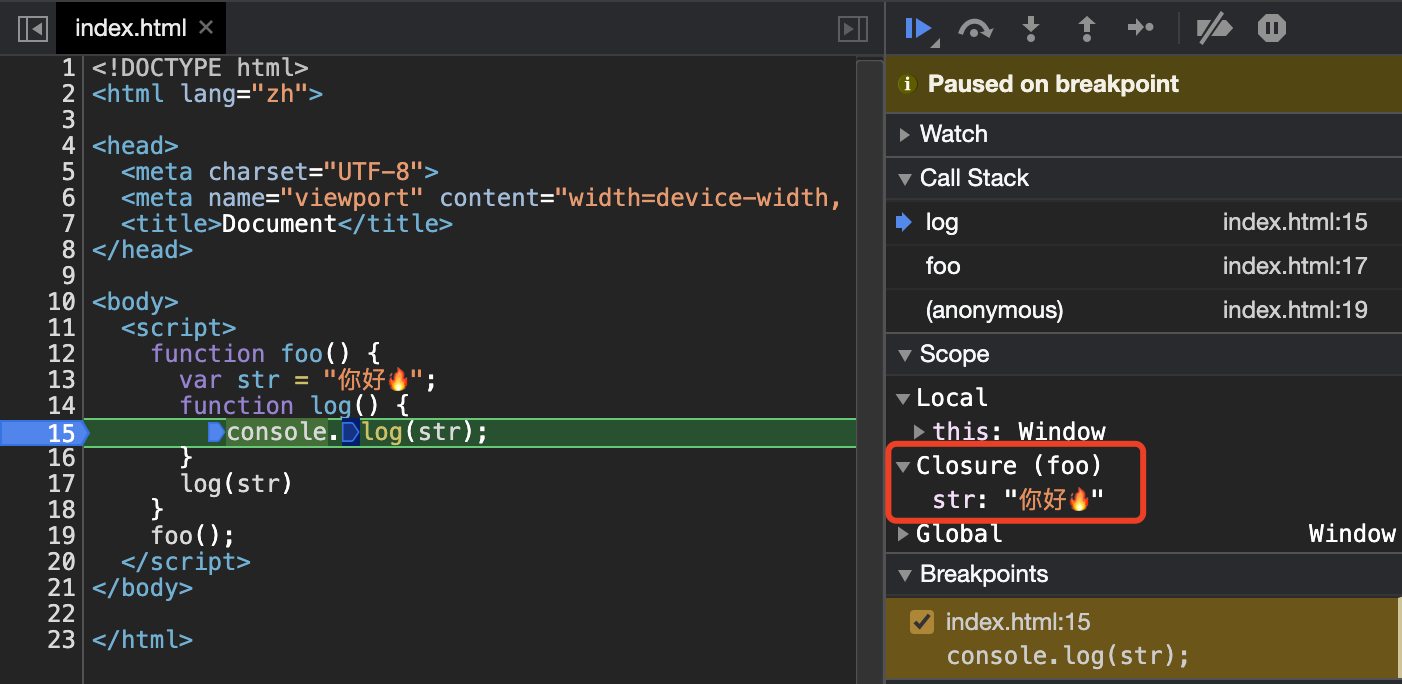This screenshot has width=1402, height=684.
Task: Click the Paused on breakpoint info icon
Action: click(x=907, y=84)
